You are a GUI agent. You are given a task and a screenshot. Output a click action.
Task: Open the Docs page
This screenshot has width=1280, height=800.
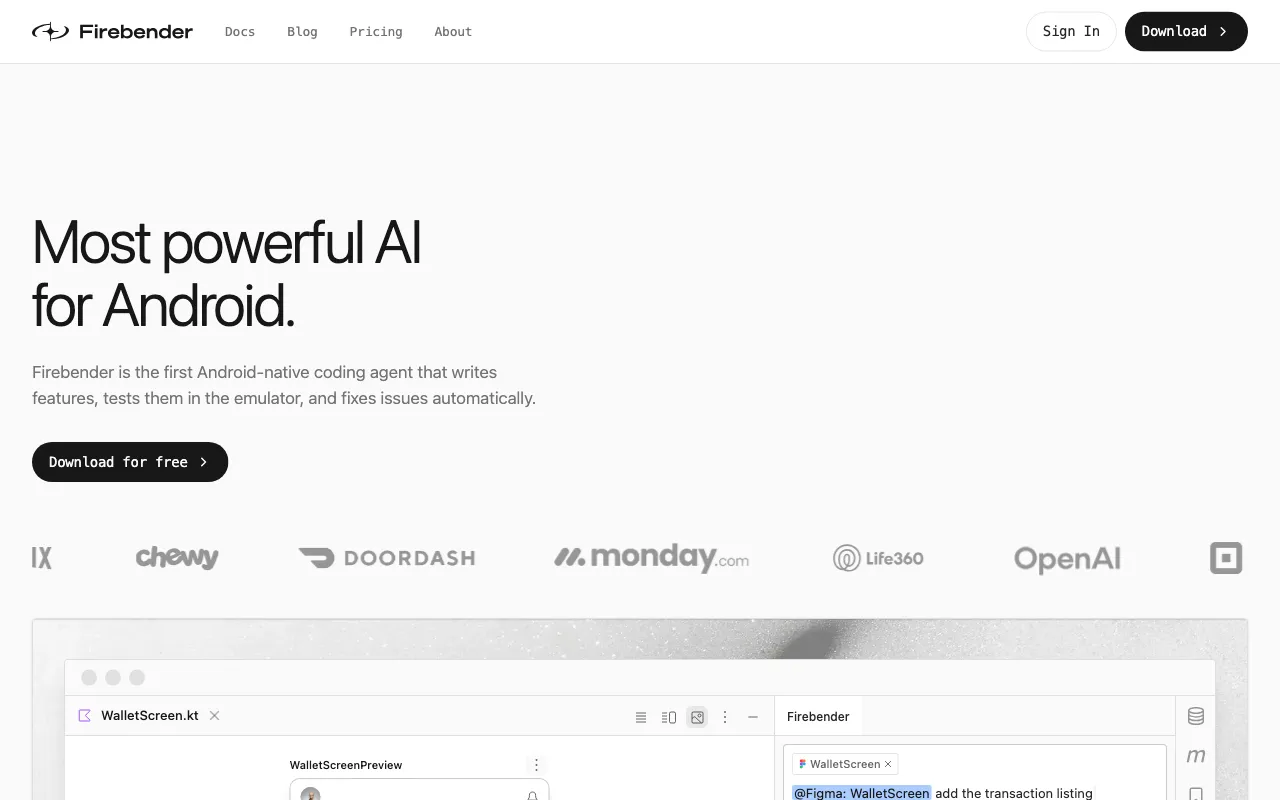click(x=240, y=32)
